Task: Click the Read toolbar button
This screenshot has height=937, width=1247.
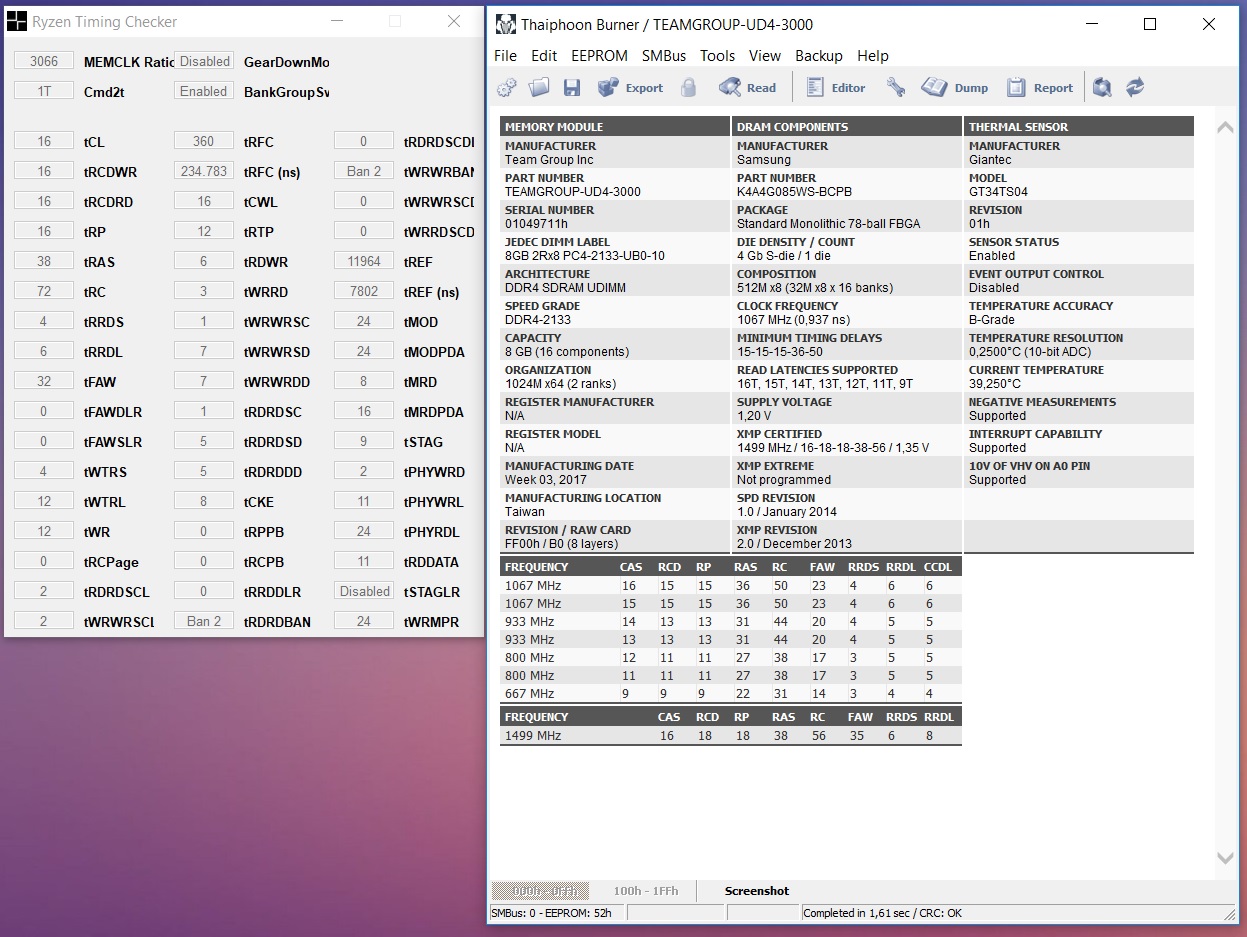Action: coord(748,88)
